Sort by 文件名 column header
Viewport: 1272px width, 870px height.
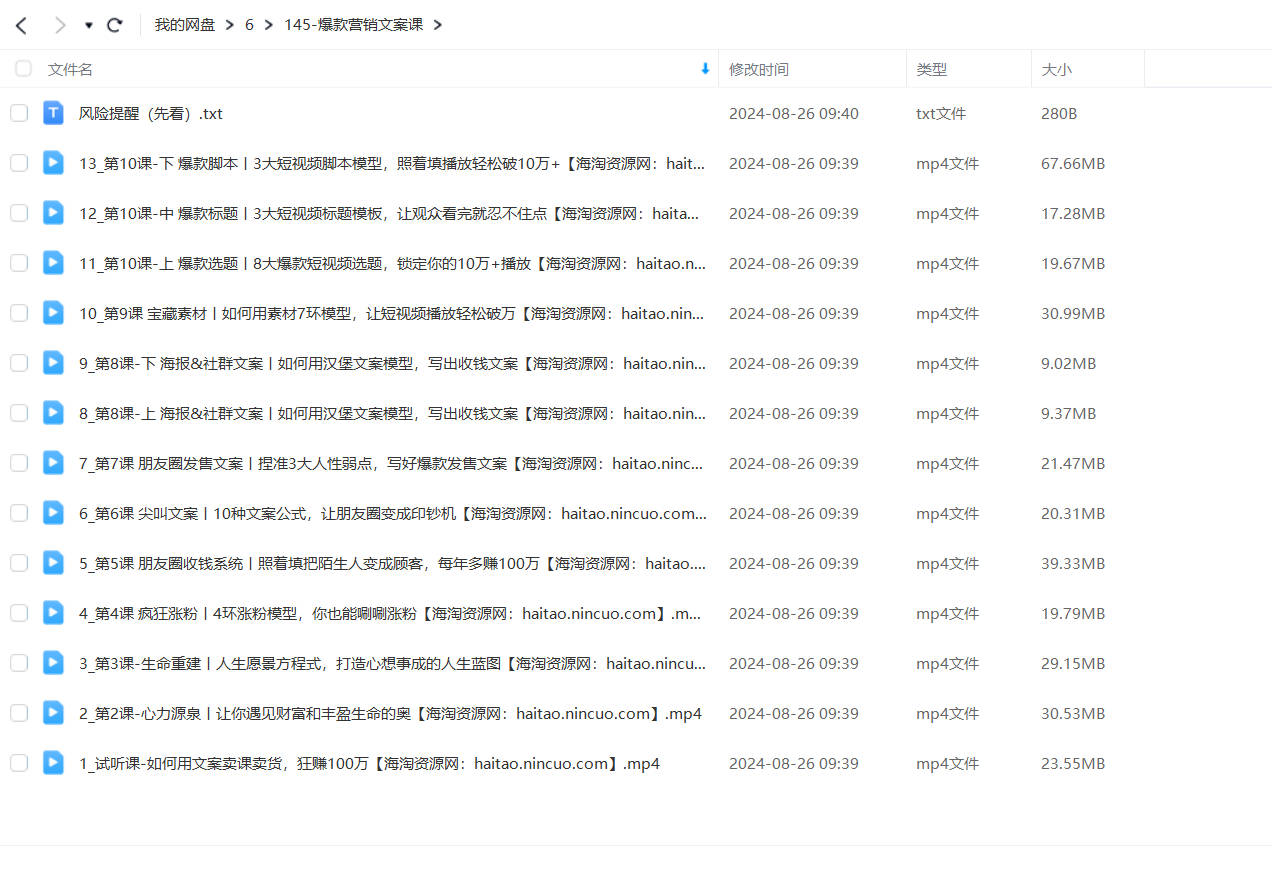pyautogui.click(x=70, y=69)
